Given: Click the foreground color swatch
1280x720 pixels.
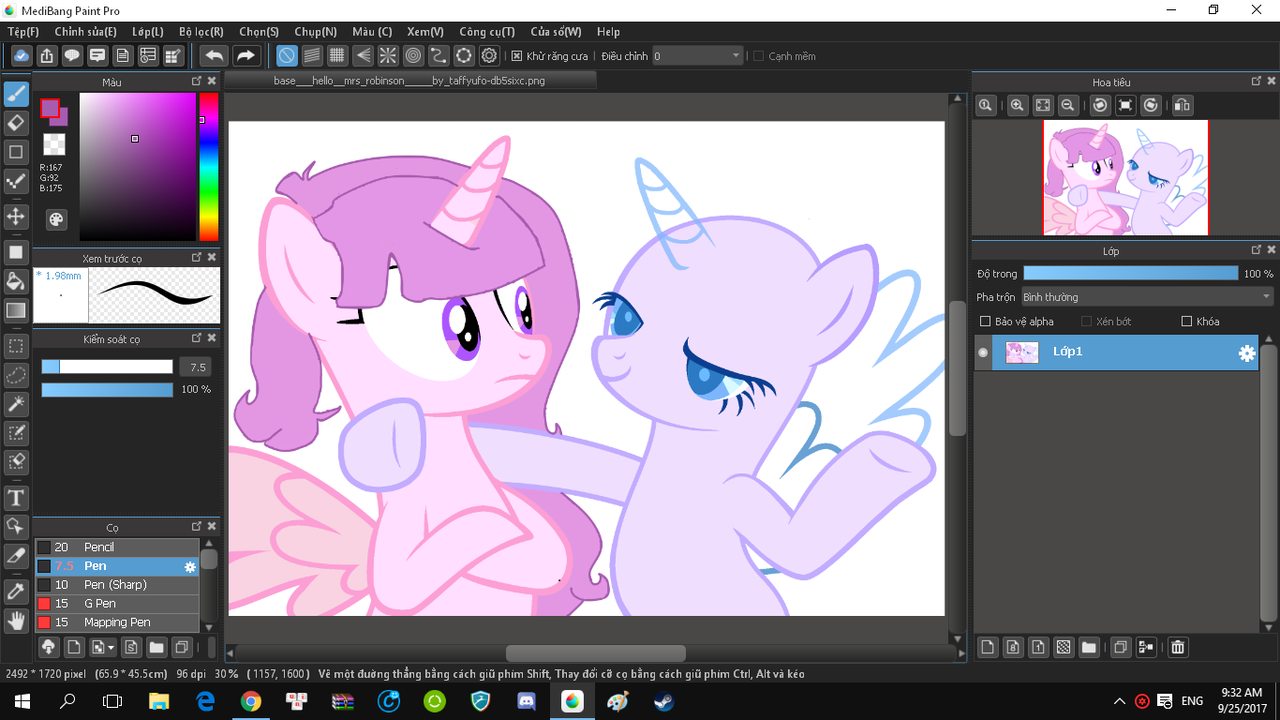Looking at the screenshot, I should pyautogui.click(x=49, y=107).
